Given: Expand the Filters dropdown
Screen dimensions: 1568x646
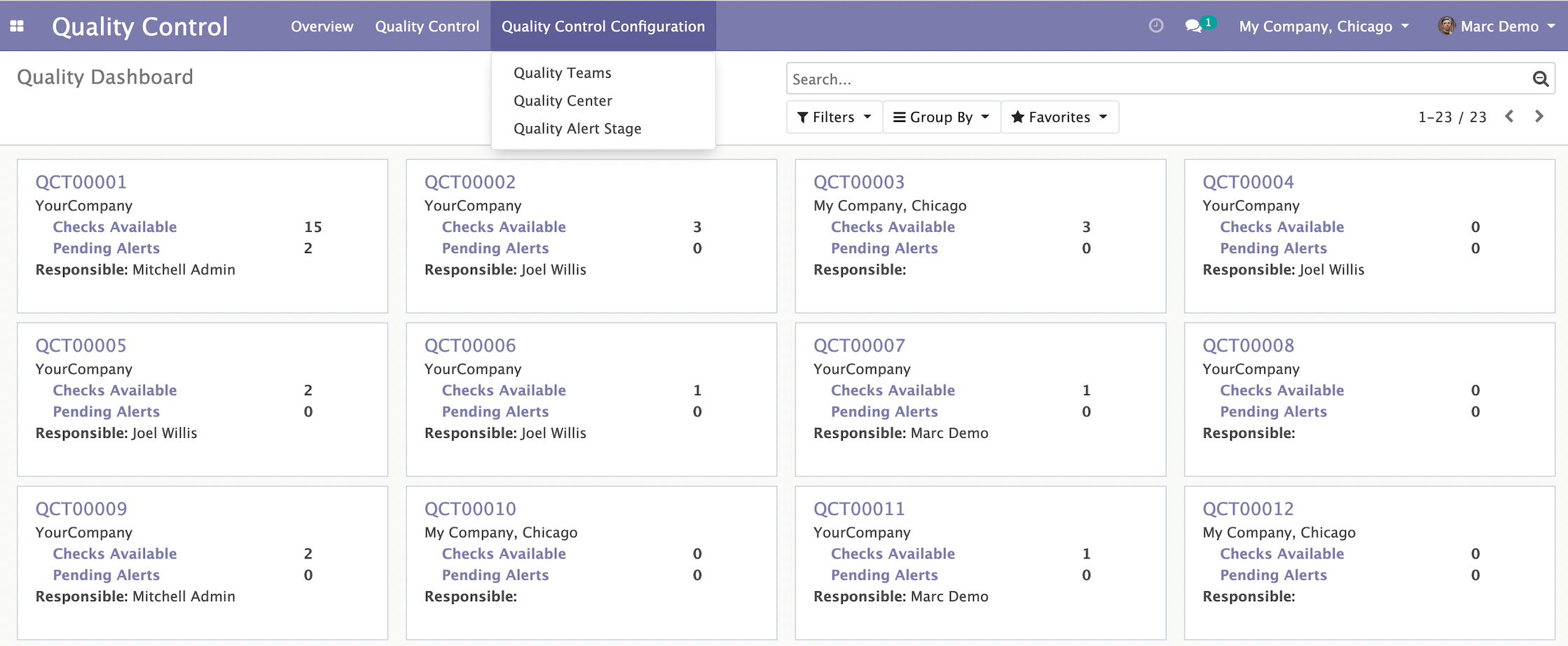Looking at the screenshot, I should 834,117.
